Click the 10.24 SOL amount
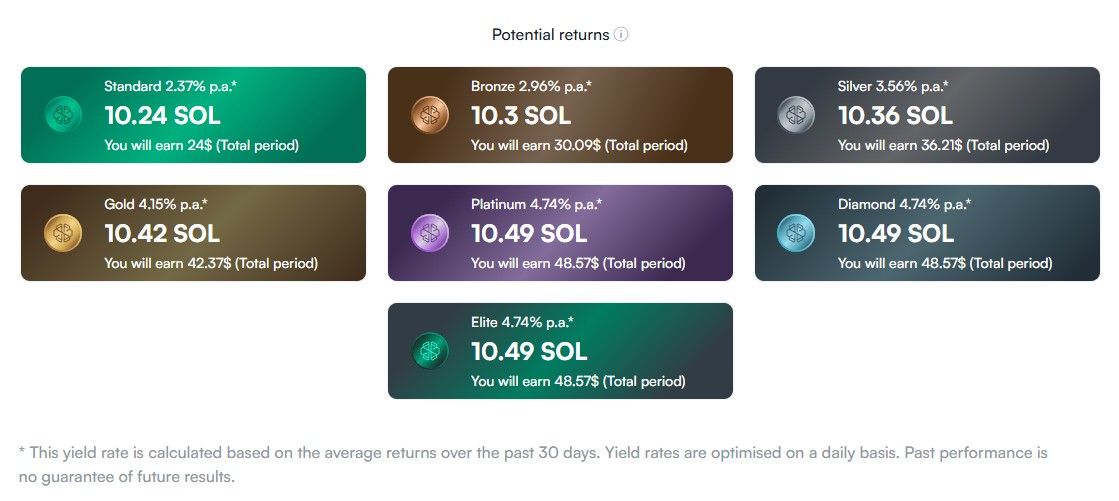The height and width of the screenshot is (501, 1119). pyautogui.click(x=162, y=116)
